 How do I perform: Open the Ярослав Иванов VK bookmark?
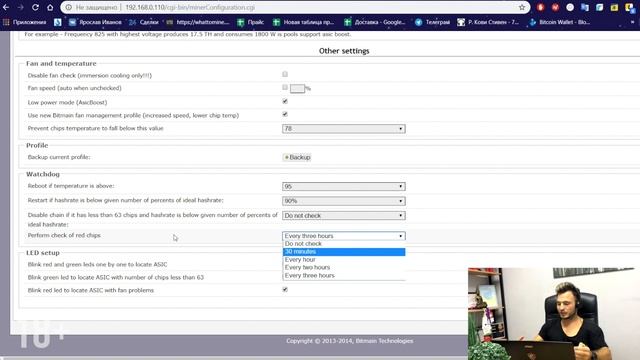point(95,22)
